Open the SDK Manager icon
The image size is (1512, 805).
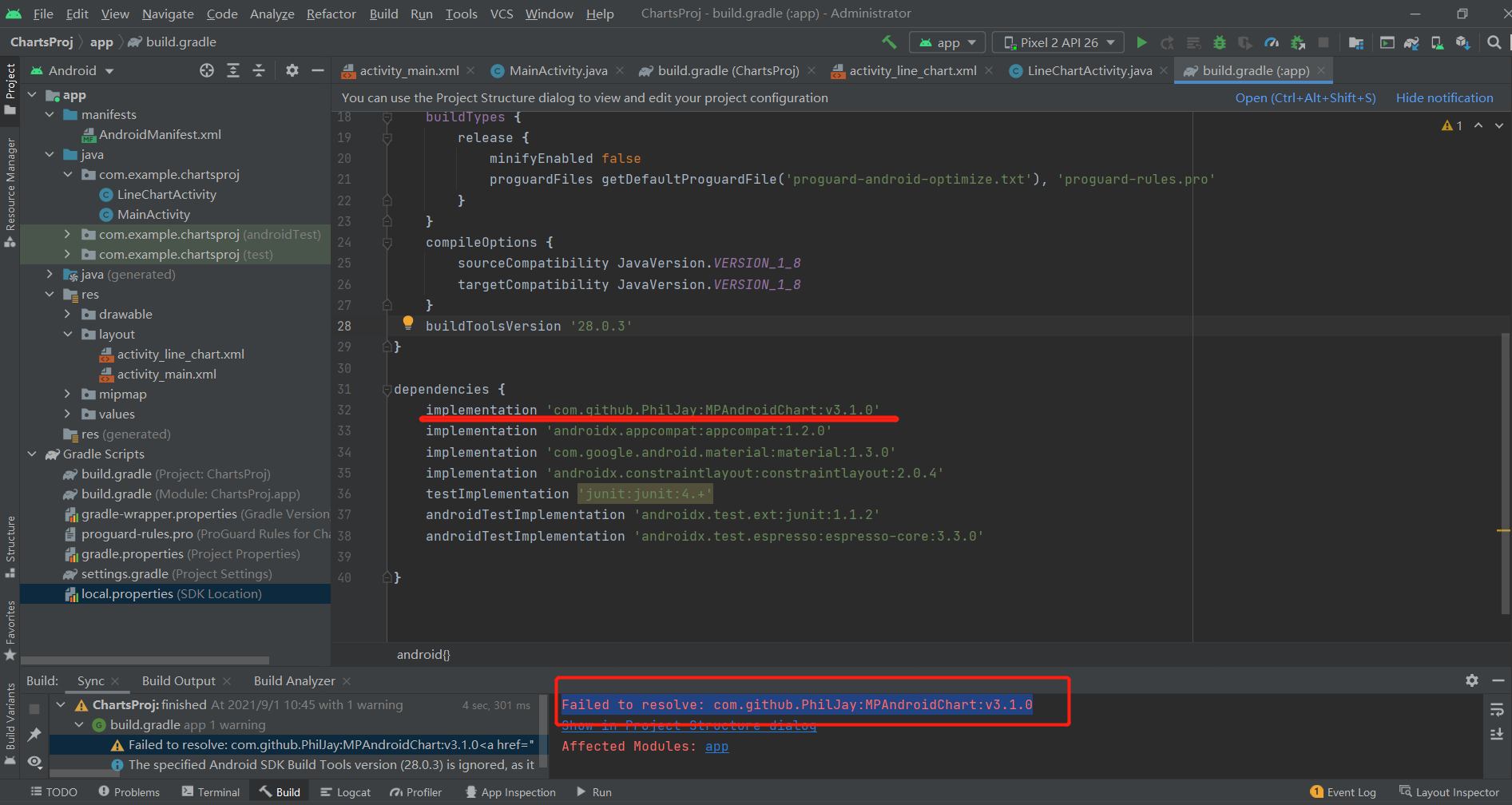click(1462, 42)
